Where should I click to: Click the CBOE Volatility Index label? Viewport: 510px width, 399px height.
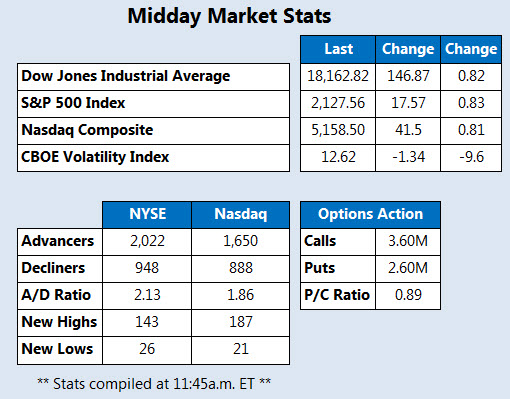click(x=95, y=157)
